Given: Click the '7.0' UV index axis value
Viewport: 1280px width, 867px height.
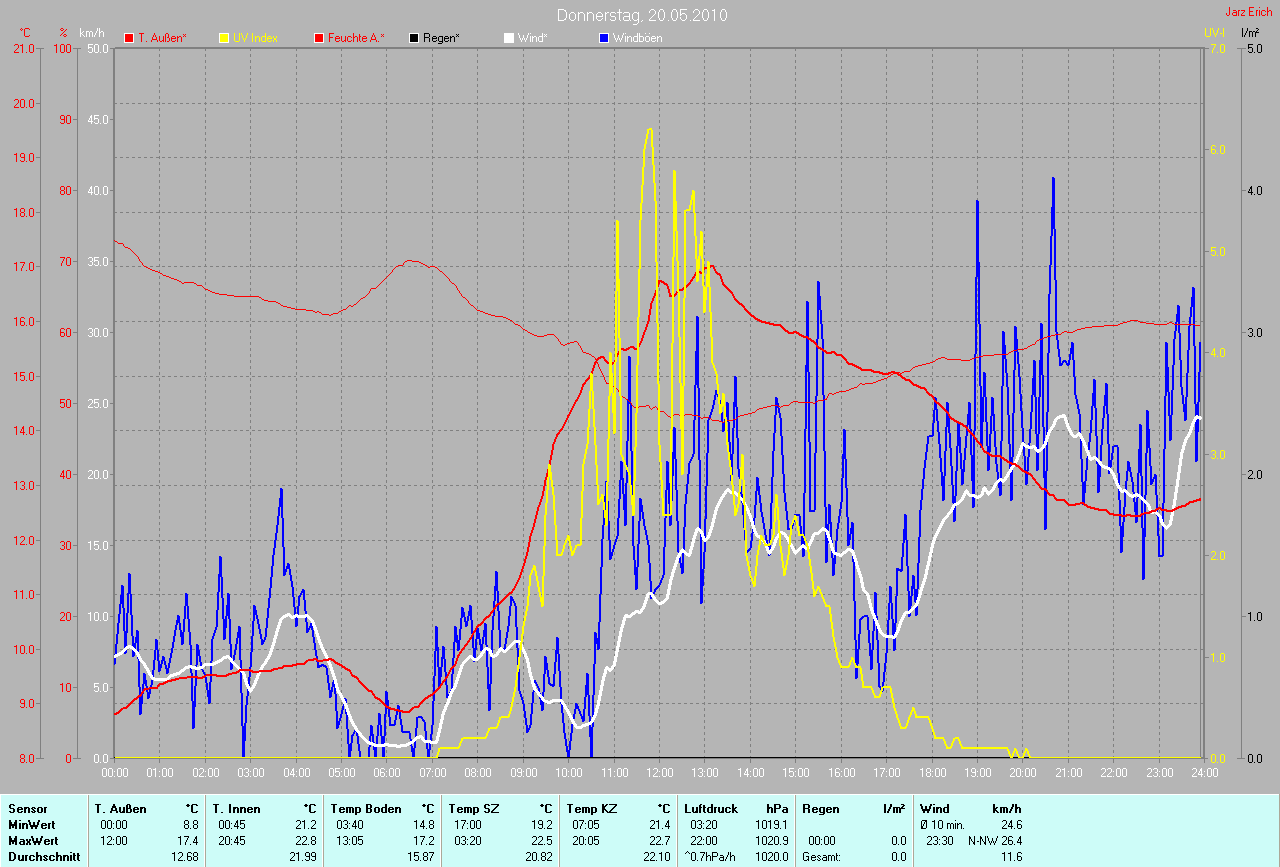Looking at the screenshot, I should (1217, 48).
